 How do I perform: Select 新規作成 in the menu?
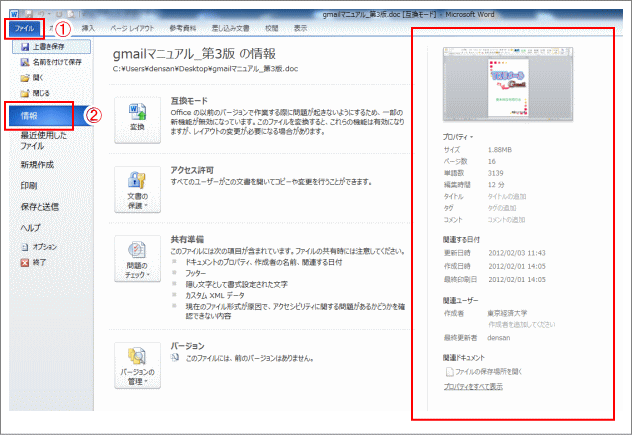point(37,164)
